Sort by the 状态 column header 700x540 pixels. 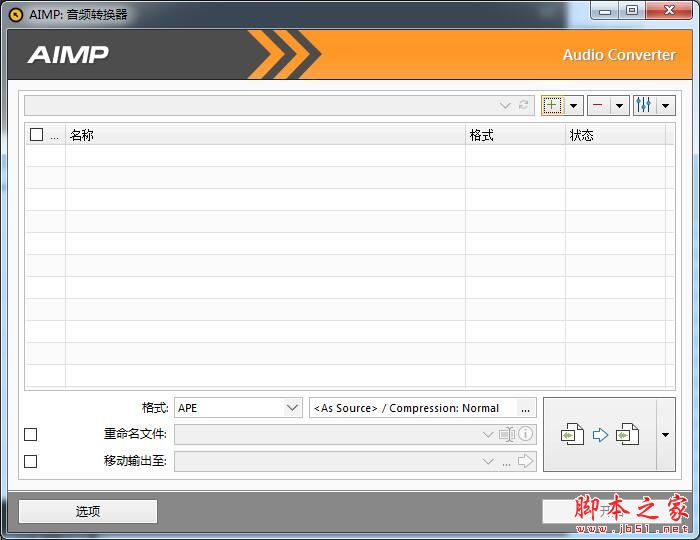click(615, 135)
